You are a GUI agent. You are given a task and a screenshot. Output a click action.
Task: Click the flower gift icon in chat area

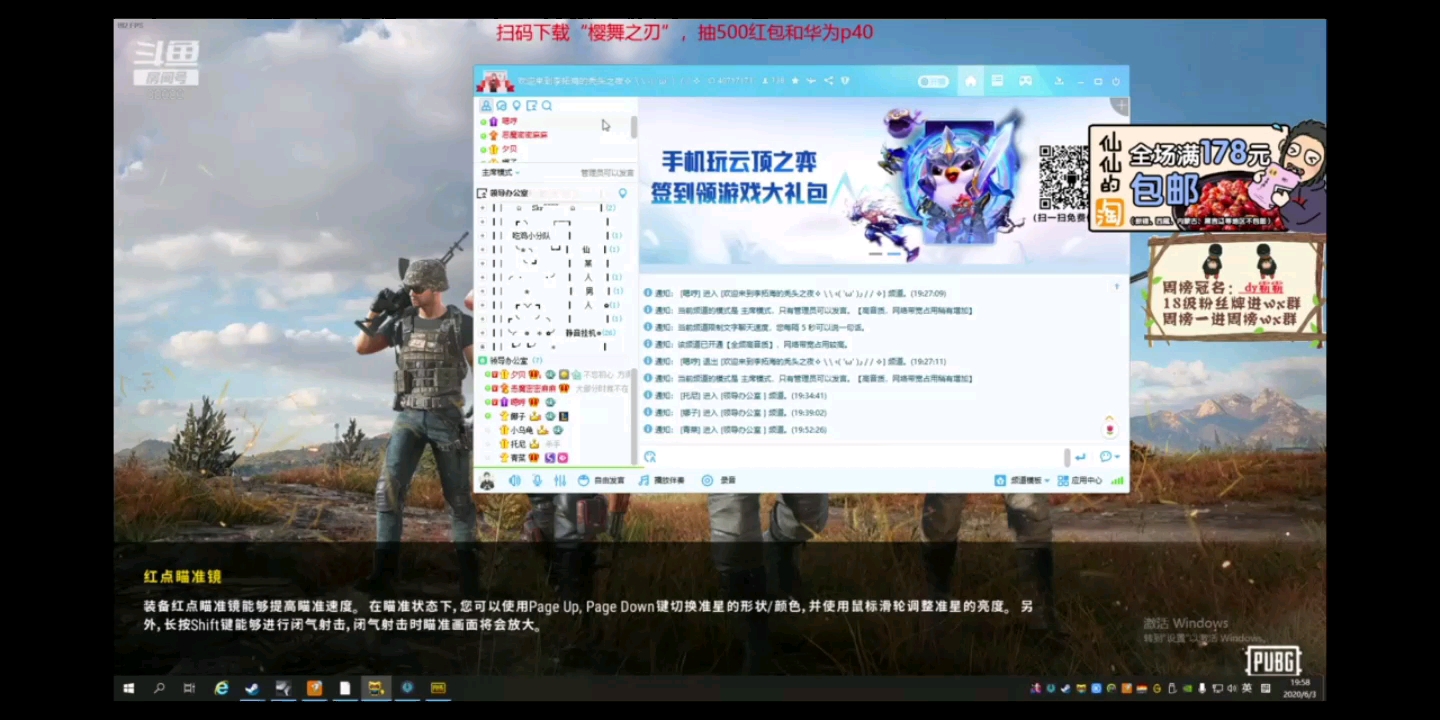[x=1109, y=429]
